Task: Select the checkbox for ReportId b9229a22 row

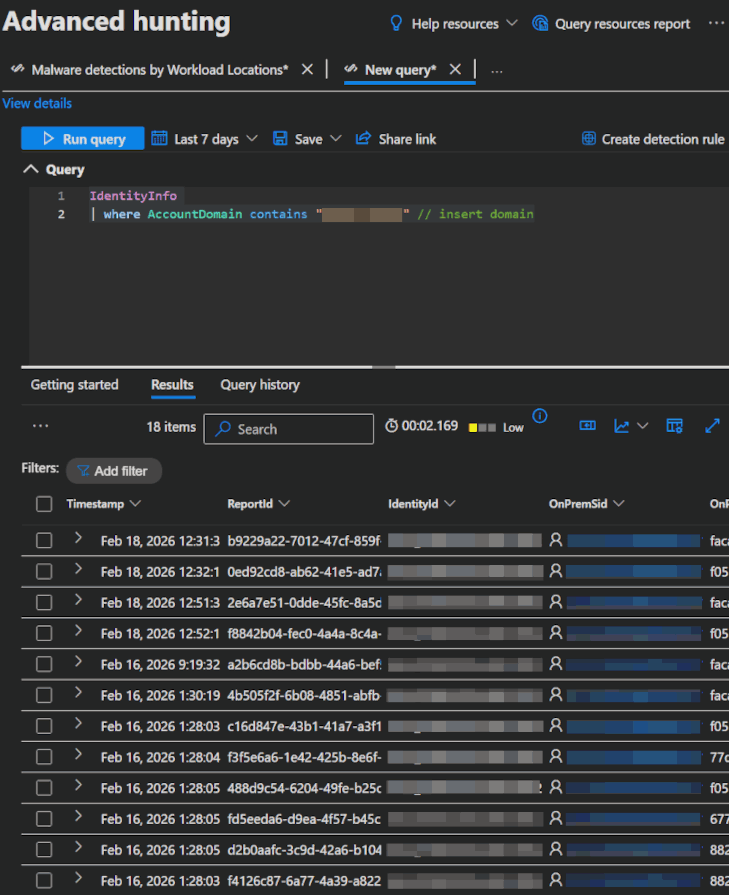Action: pos(44,541)
